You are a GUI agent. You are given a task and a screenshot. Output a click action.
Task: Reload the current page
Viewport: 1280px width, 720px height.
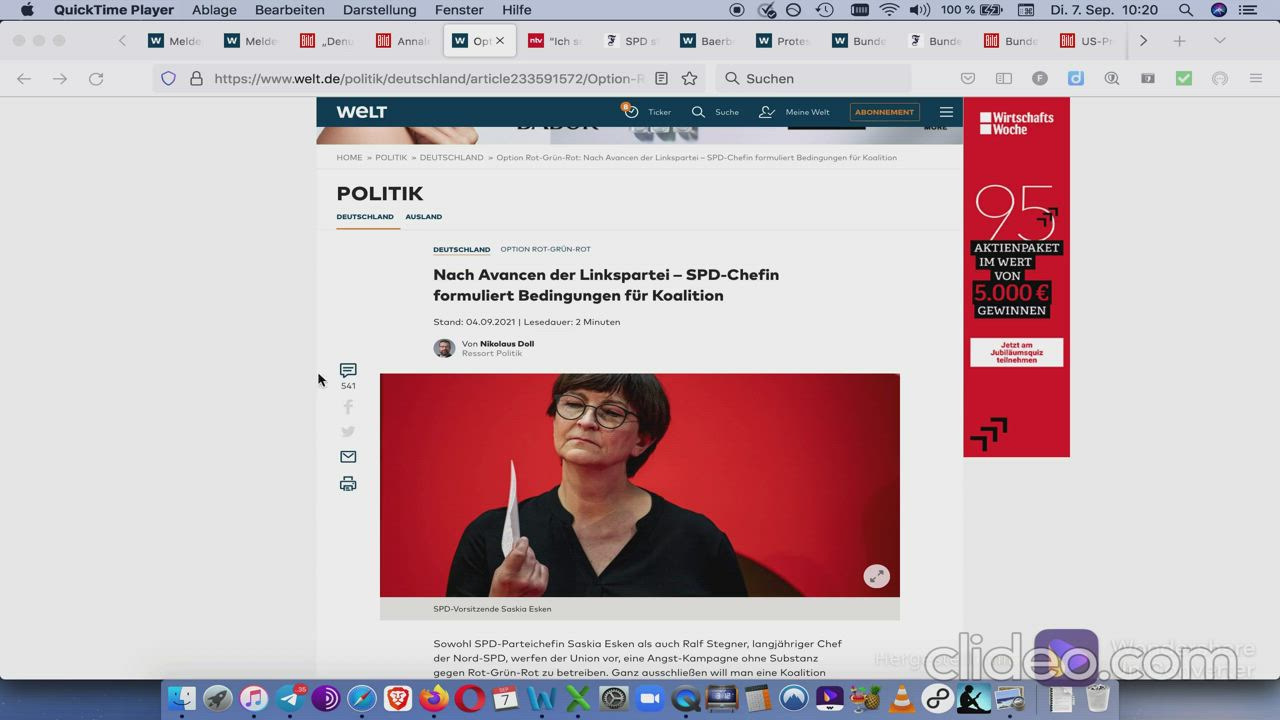click(x=96, y=78)
